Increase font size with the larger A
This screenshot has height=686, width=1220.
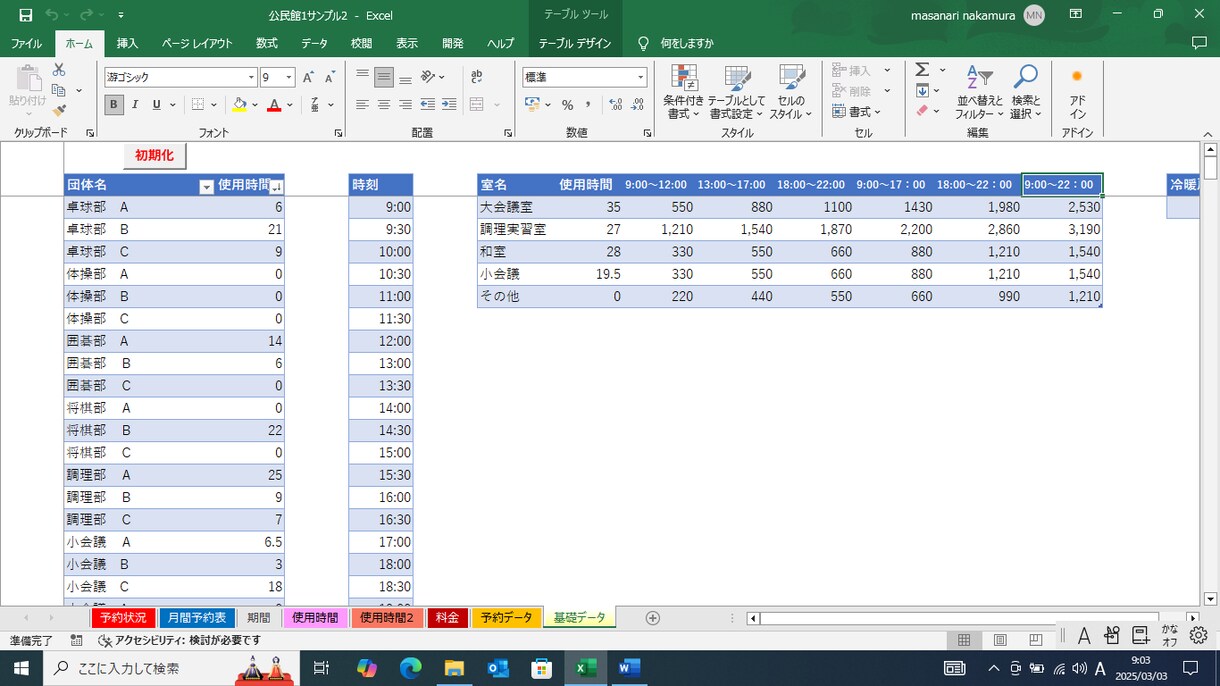(308, 77)
